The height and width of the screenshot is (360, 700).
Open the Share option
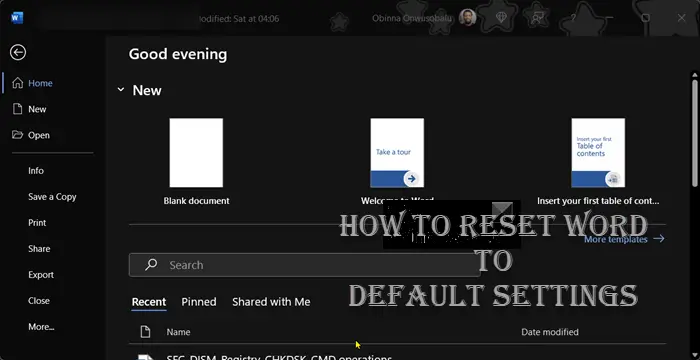(x=39, y=249)
